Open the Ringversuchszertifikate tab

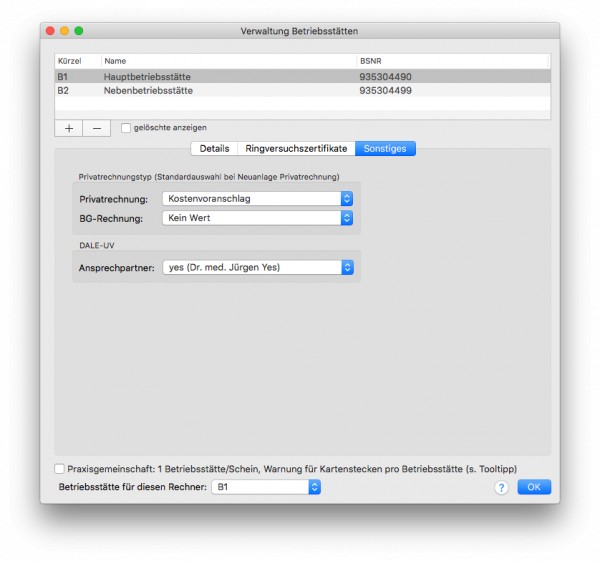point(296,148)
